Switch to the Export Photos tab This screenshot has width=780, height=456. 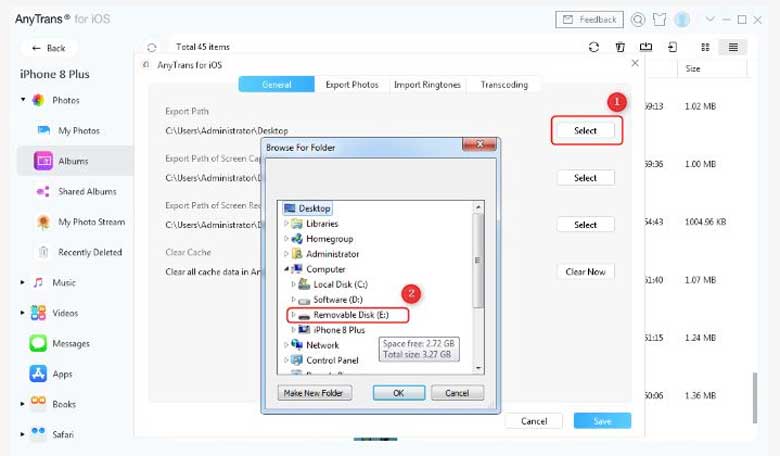pyautogui.click(x=352, y=85)
